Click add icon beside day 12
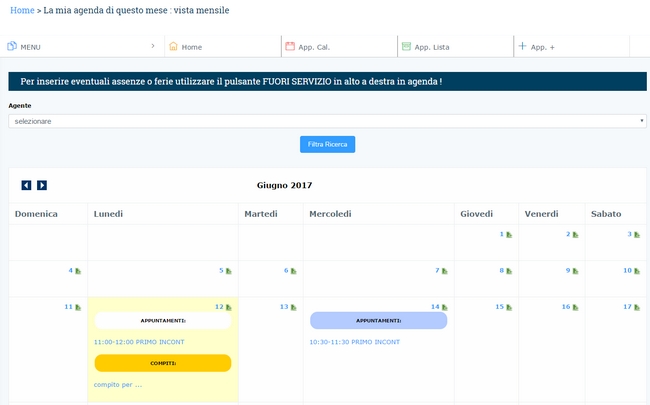The height and width of the screenshot is (405, 650). point(228,307)
